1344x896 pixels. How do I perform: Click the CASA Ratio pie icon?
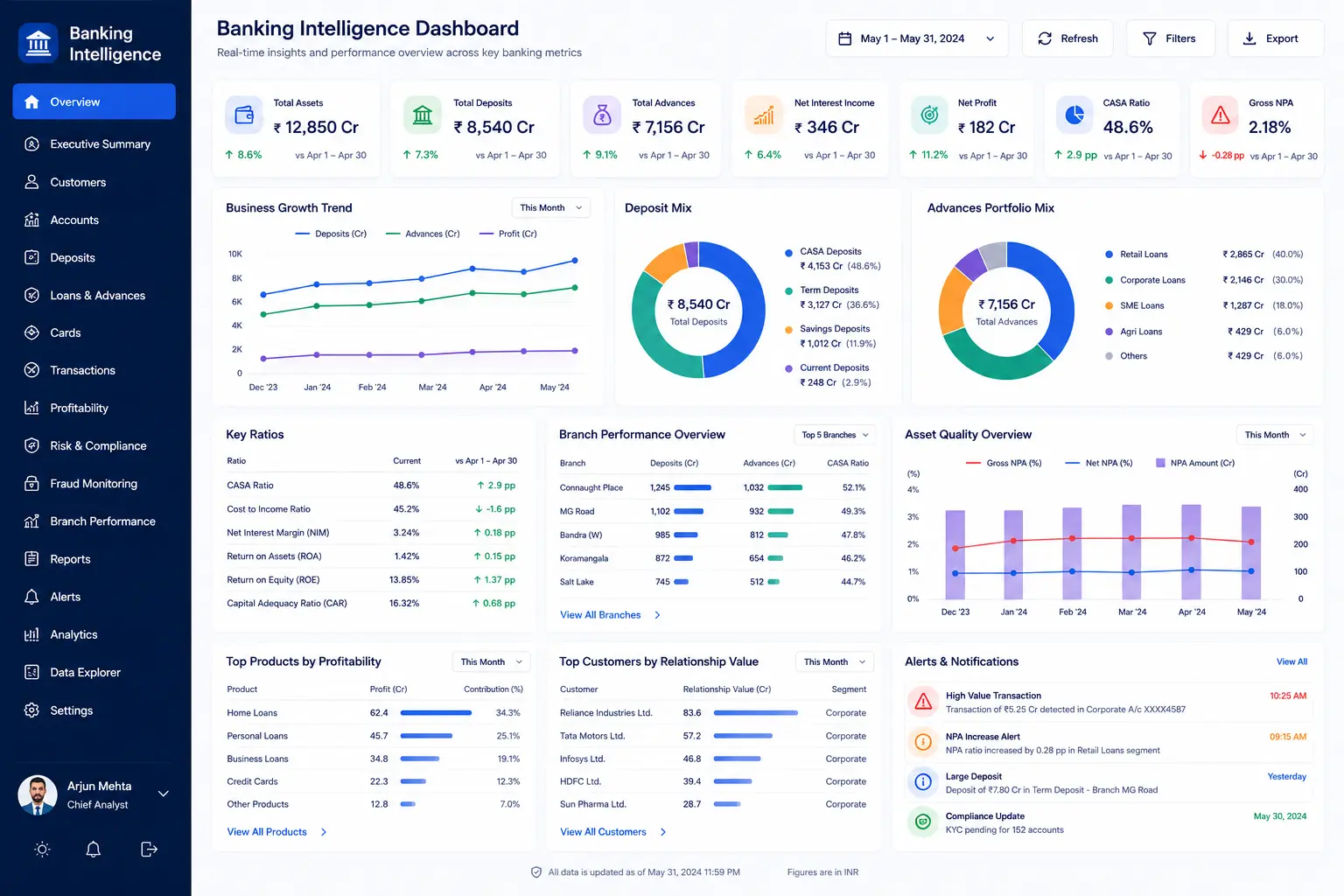click(x=1074, y=115)
